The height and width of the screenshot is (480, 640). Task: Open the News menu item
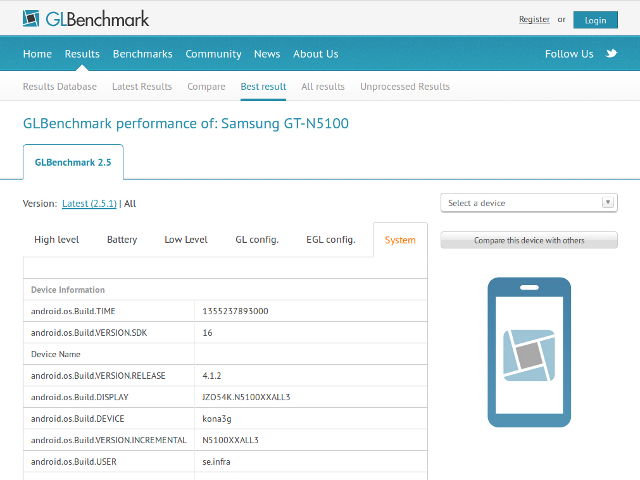tap(267, 54)
